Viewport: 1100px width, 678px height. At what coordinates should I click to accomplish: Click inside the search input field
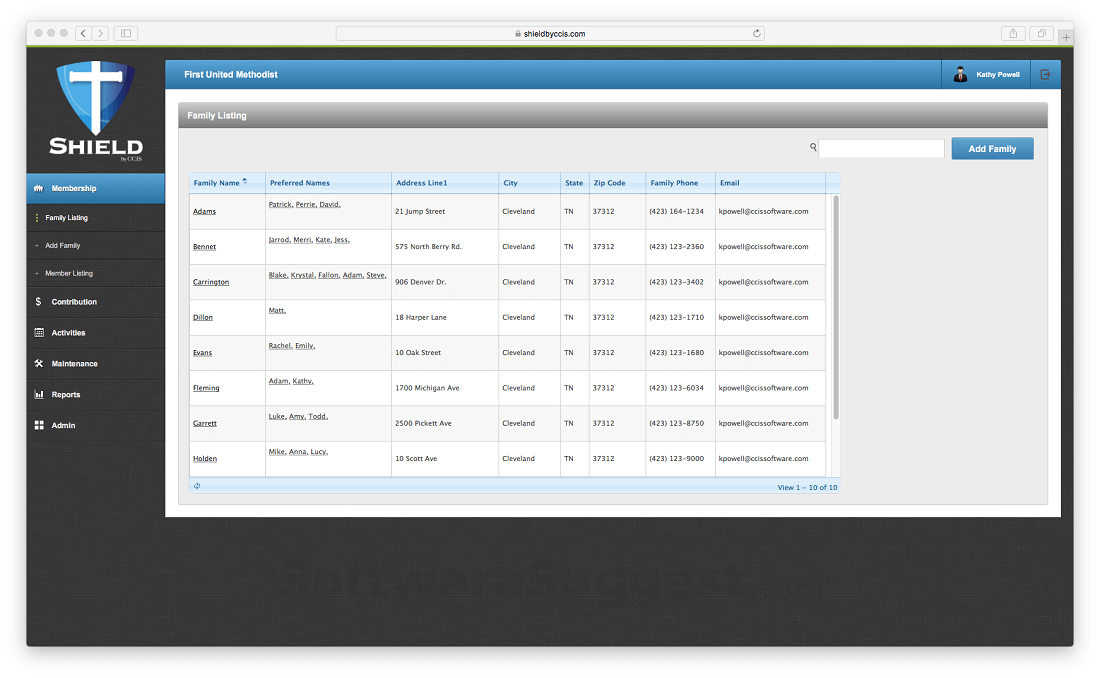point(880,147)
